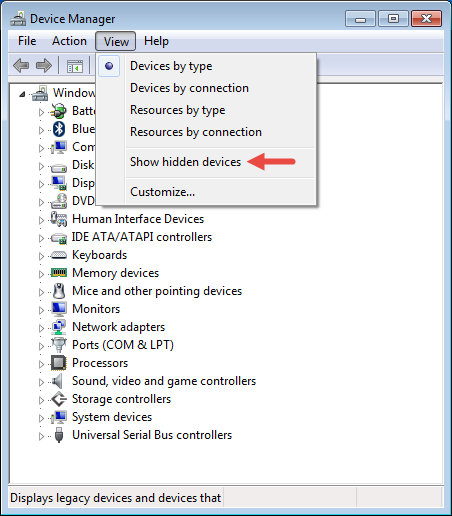Collapse the root computer node
452x516 pixels.
pyautogui.click(x=22, y=95)
